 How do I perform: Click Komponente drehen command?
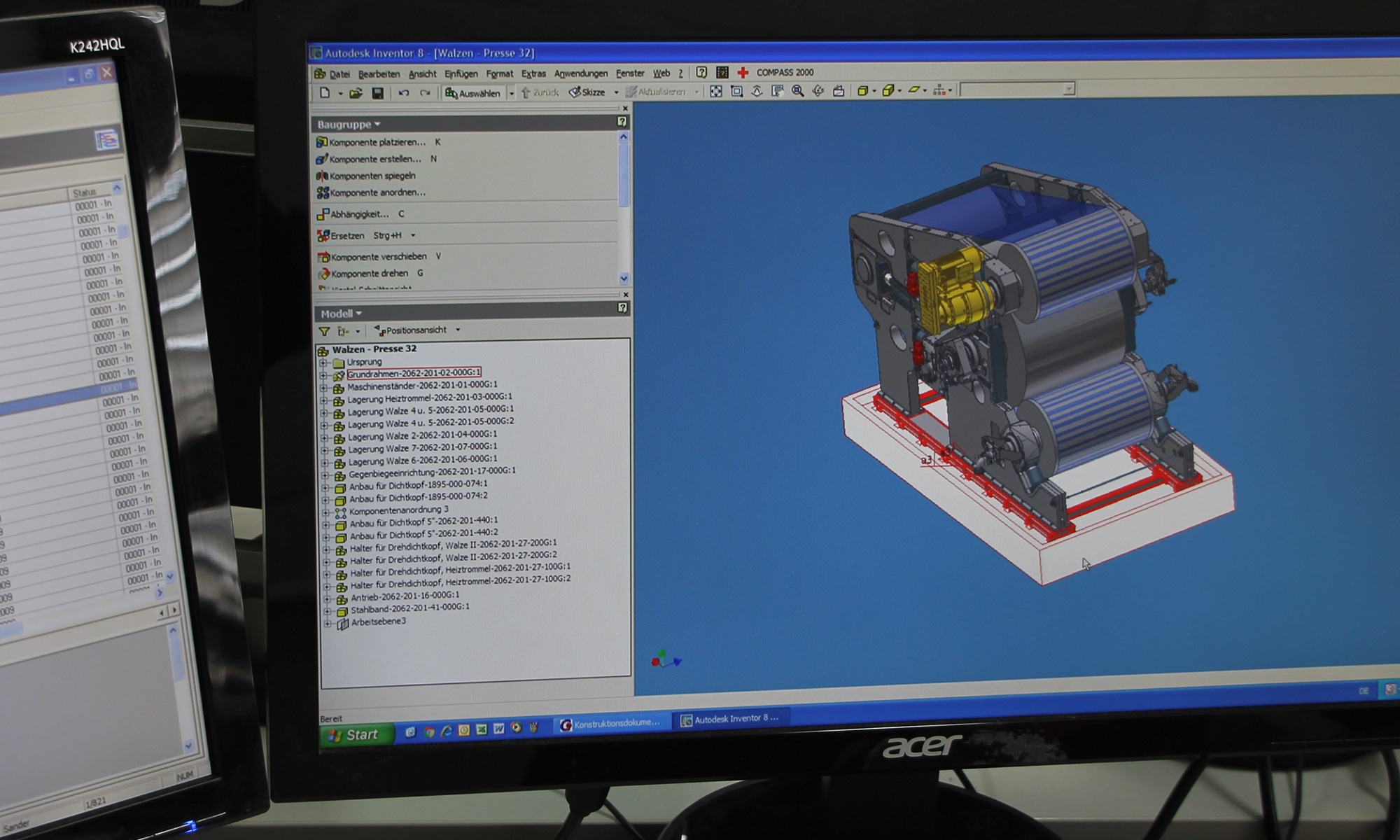pyautogui.click(x=363, y=274)
